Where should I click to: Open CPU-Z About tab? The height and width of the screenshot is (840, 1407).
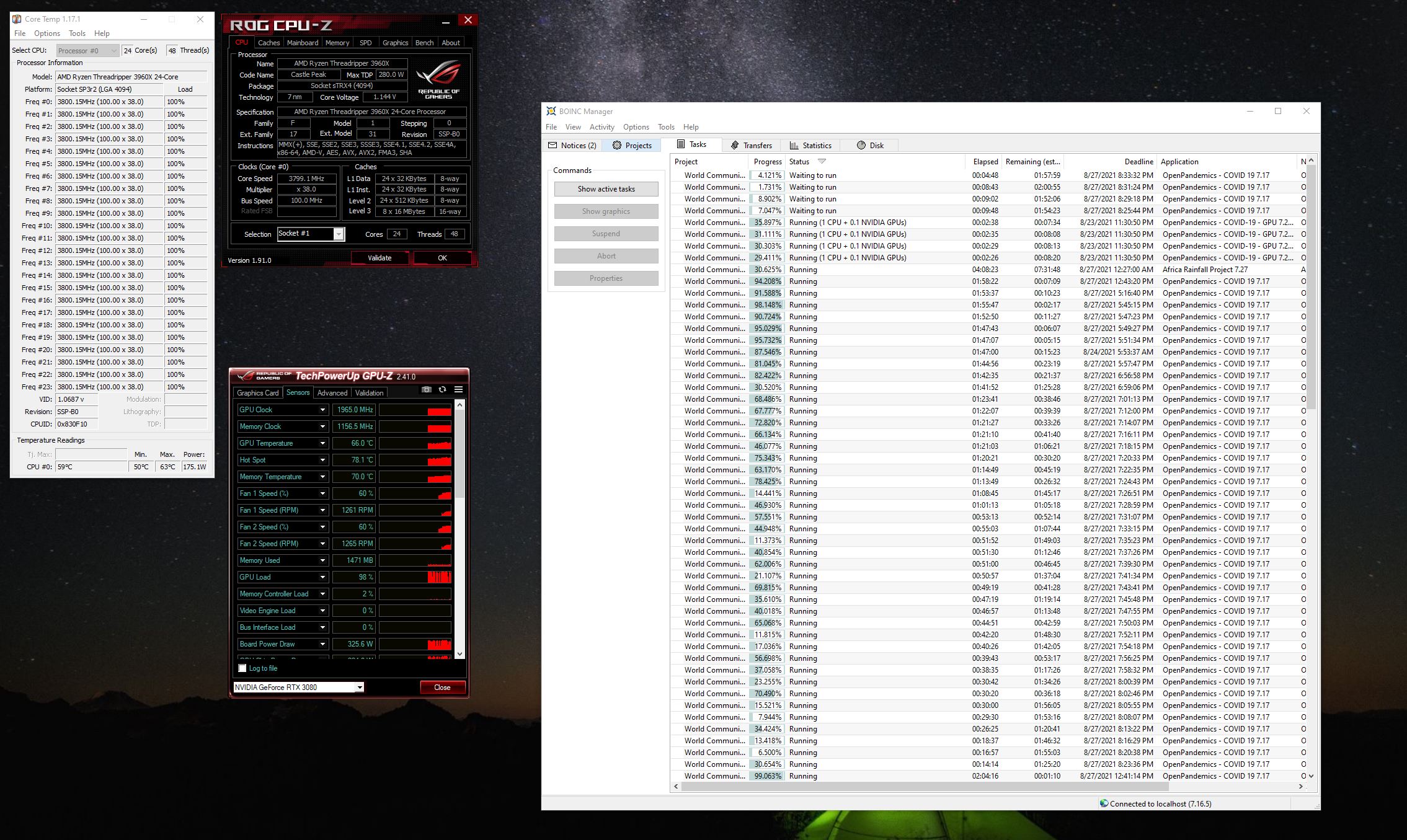coord(451,43)
